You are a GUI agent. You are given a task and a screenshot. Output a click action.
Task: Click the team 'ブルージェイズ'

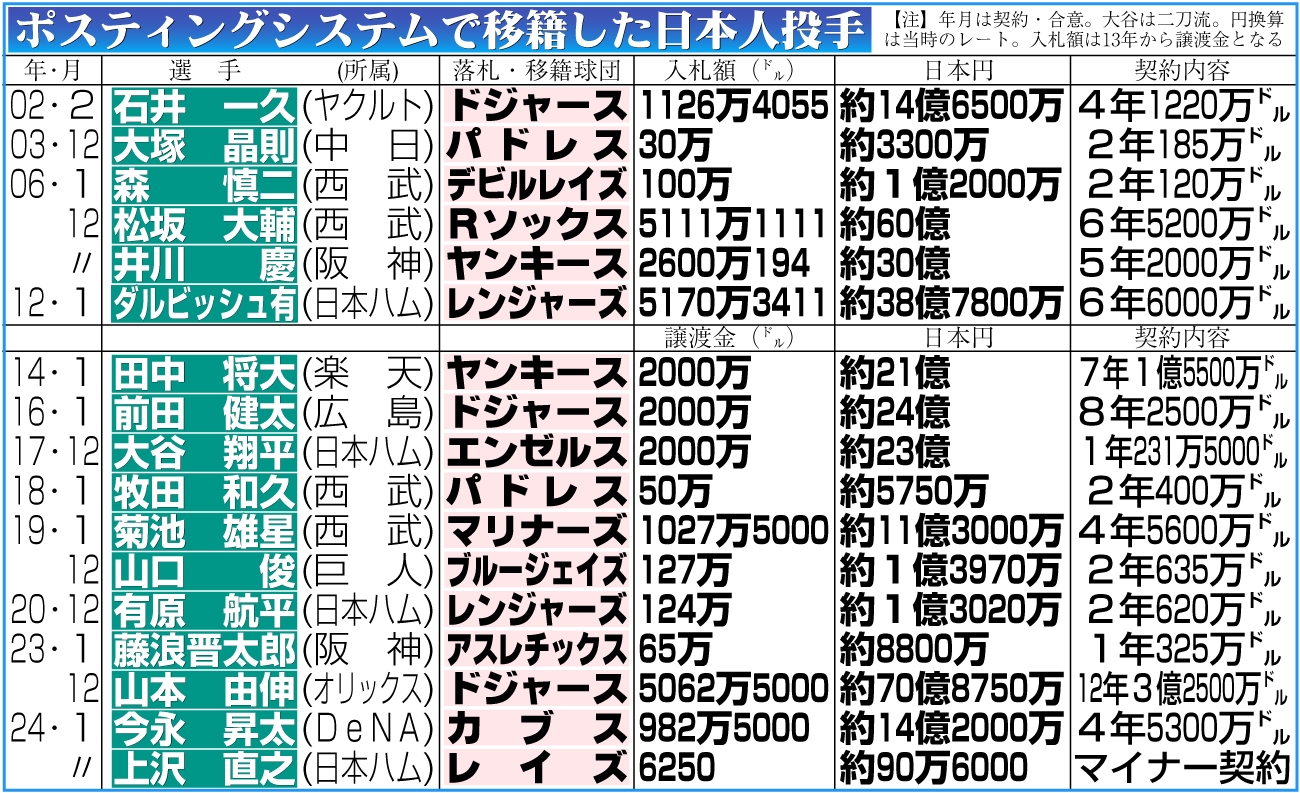tap(537, 571)
